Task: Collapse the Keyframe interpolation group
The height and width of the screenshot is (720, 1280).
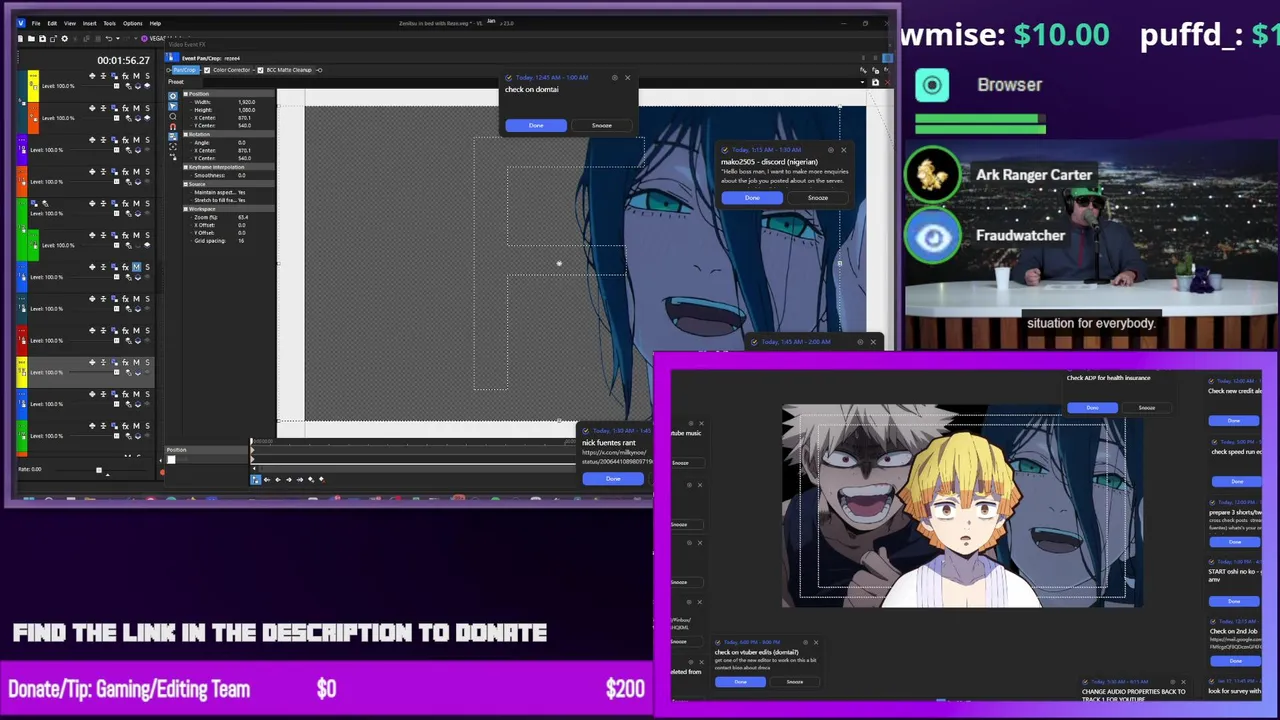Action: tap(186, 167)
